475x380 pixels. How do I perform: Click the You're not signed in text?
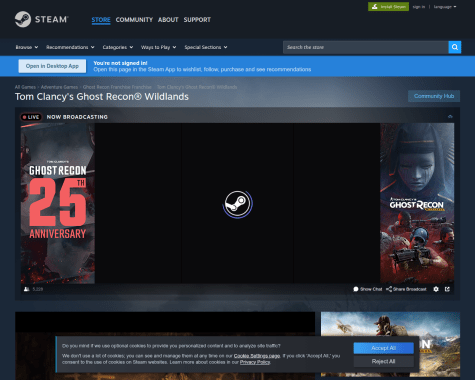click(120, 63)
